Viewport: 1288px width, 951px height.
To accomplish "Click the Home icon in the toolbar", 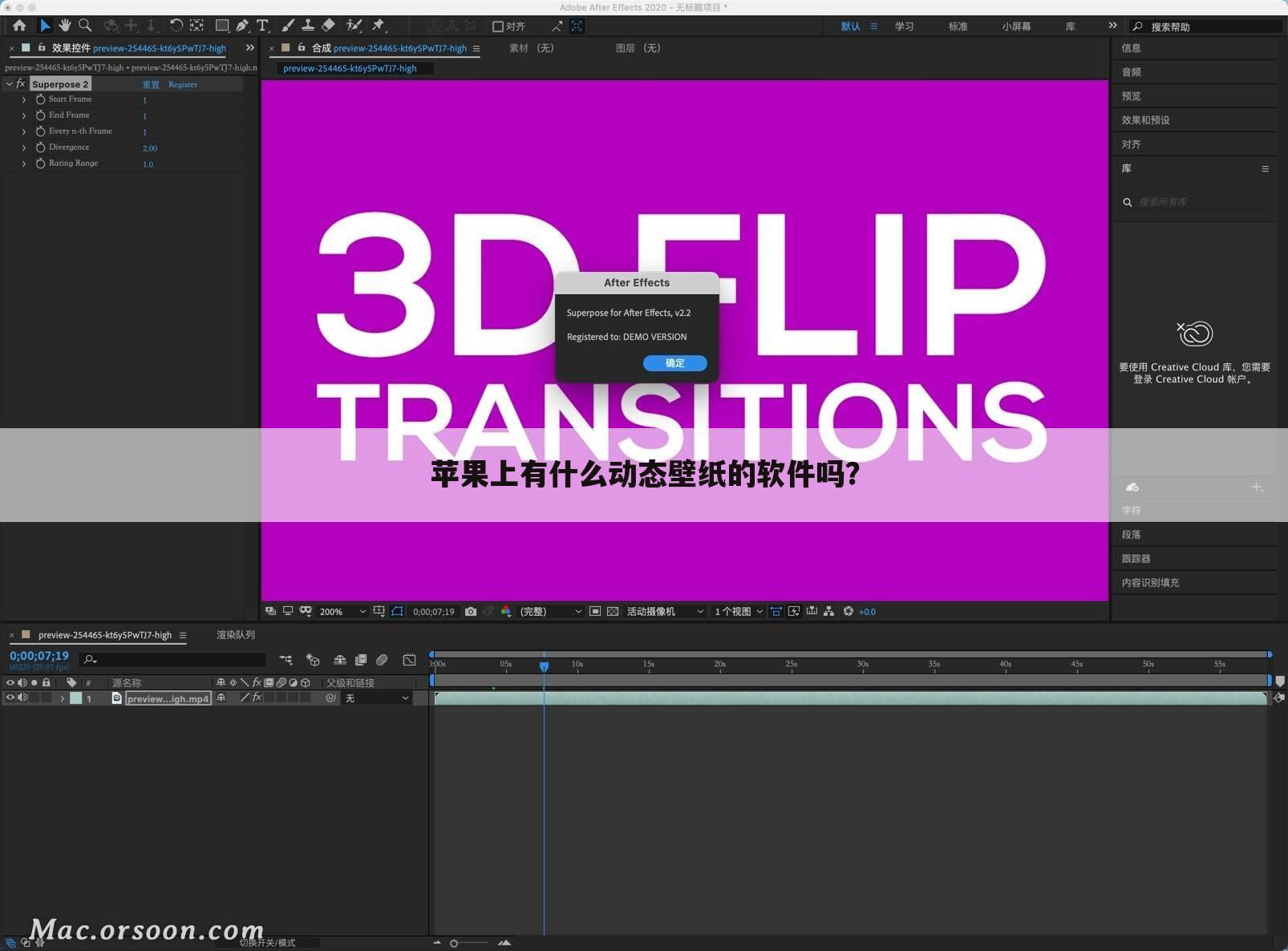I will pos(19,26).
